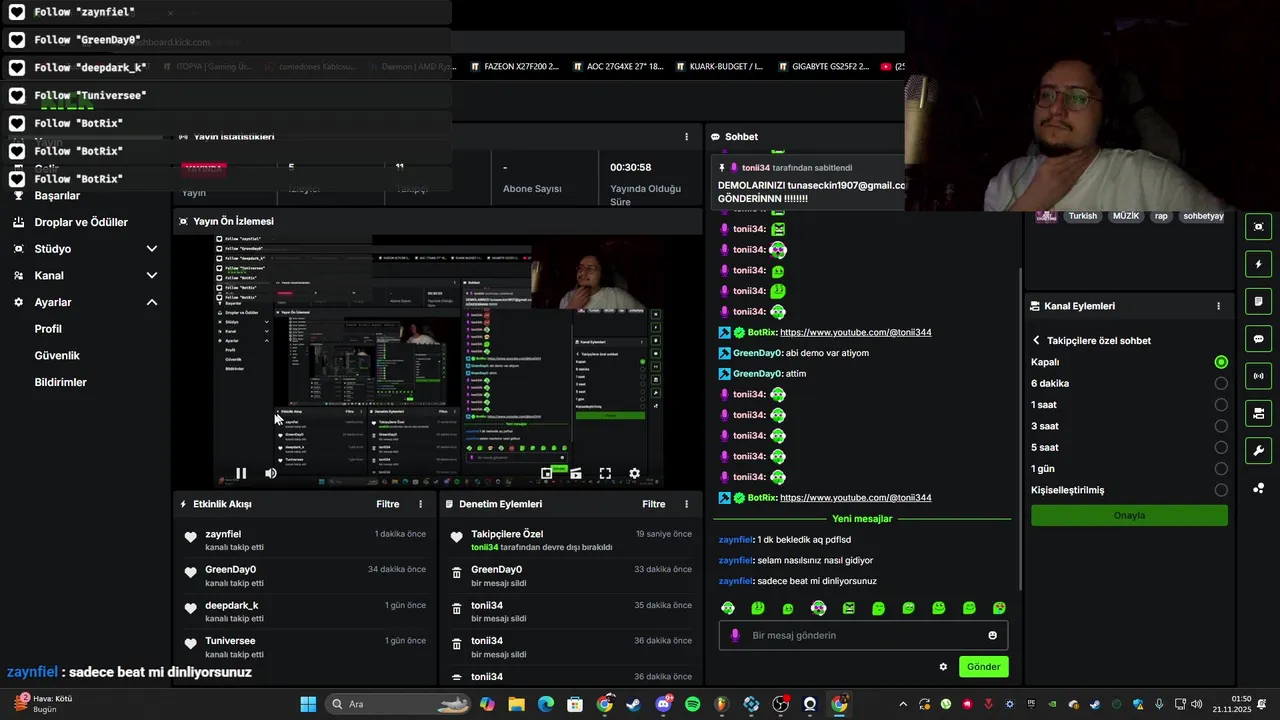This screenshot has height=720, width=1280.
Task: Toggle moderation log document widget in sidebar
Action: click(1258, 301)
